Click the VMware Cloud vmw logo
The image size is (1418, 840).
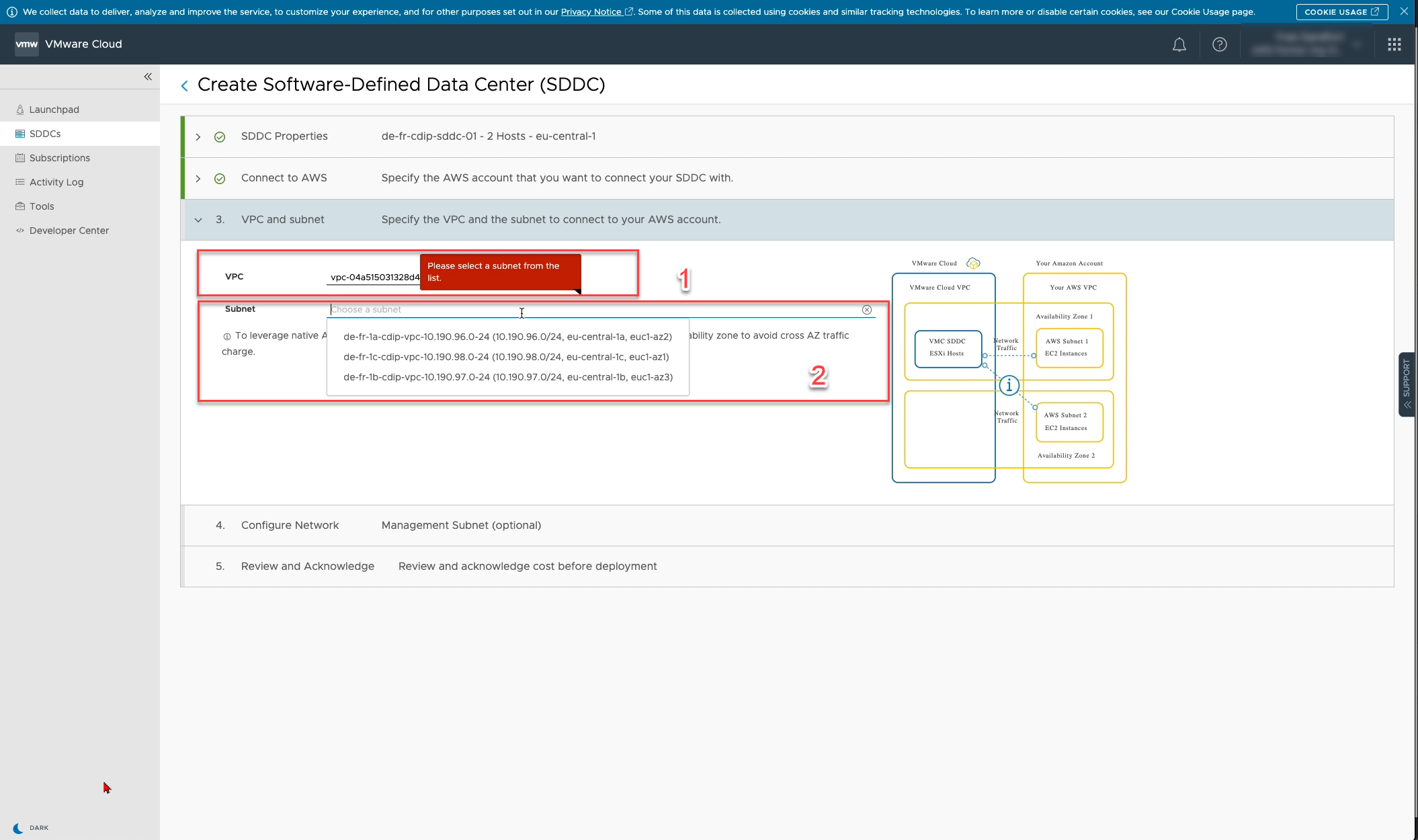(x=27, y=44)
